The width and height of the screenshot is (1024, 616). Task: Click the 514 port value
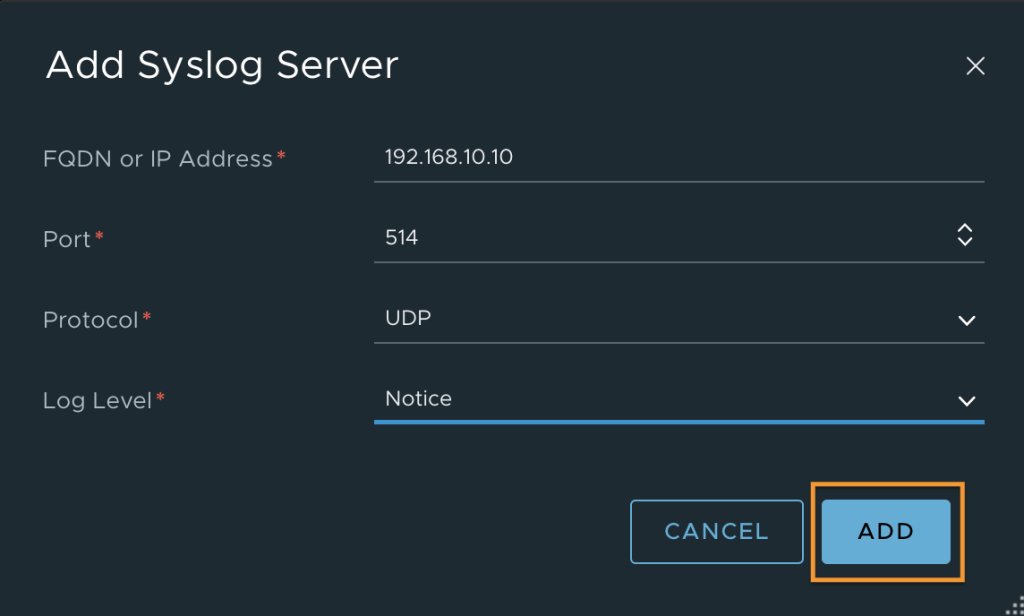point(400,236)
